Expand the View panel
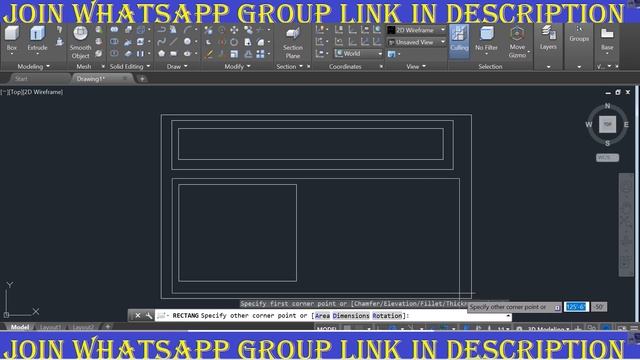Viewport: 640px width, 360px height. pyautogui.click(x=416, y=66)
